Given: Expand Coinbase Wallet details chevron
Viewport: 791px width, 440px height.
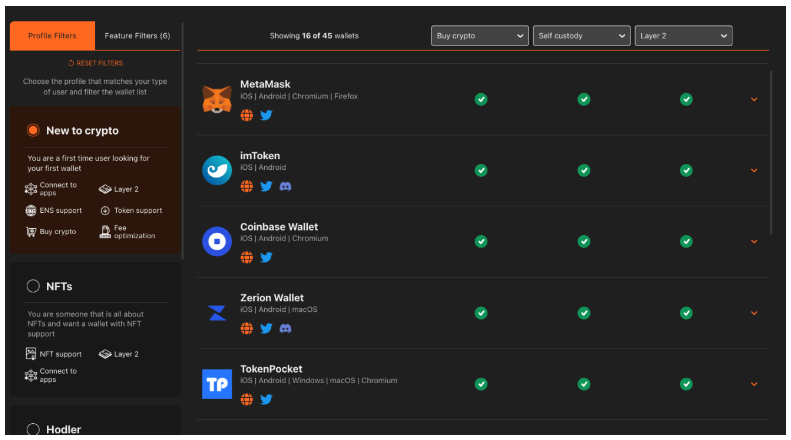Looking at the screenshot, I should pyautogui.click(x=754, y=242).
